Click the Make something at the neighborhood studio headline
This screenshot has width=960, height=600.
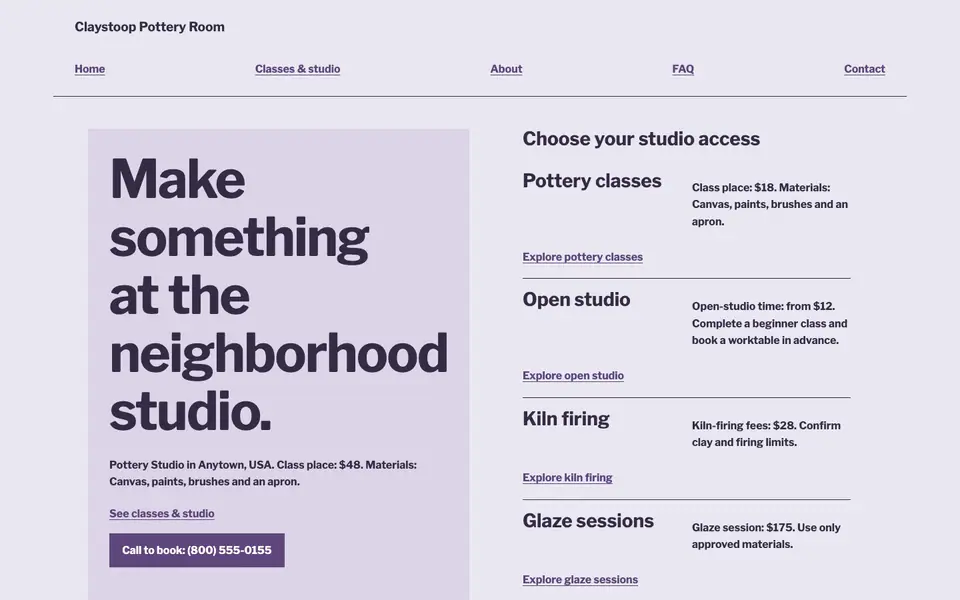click(279, 295)
